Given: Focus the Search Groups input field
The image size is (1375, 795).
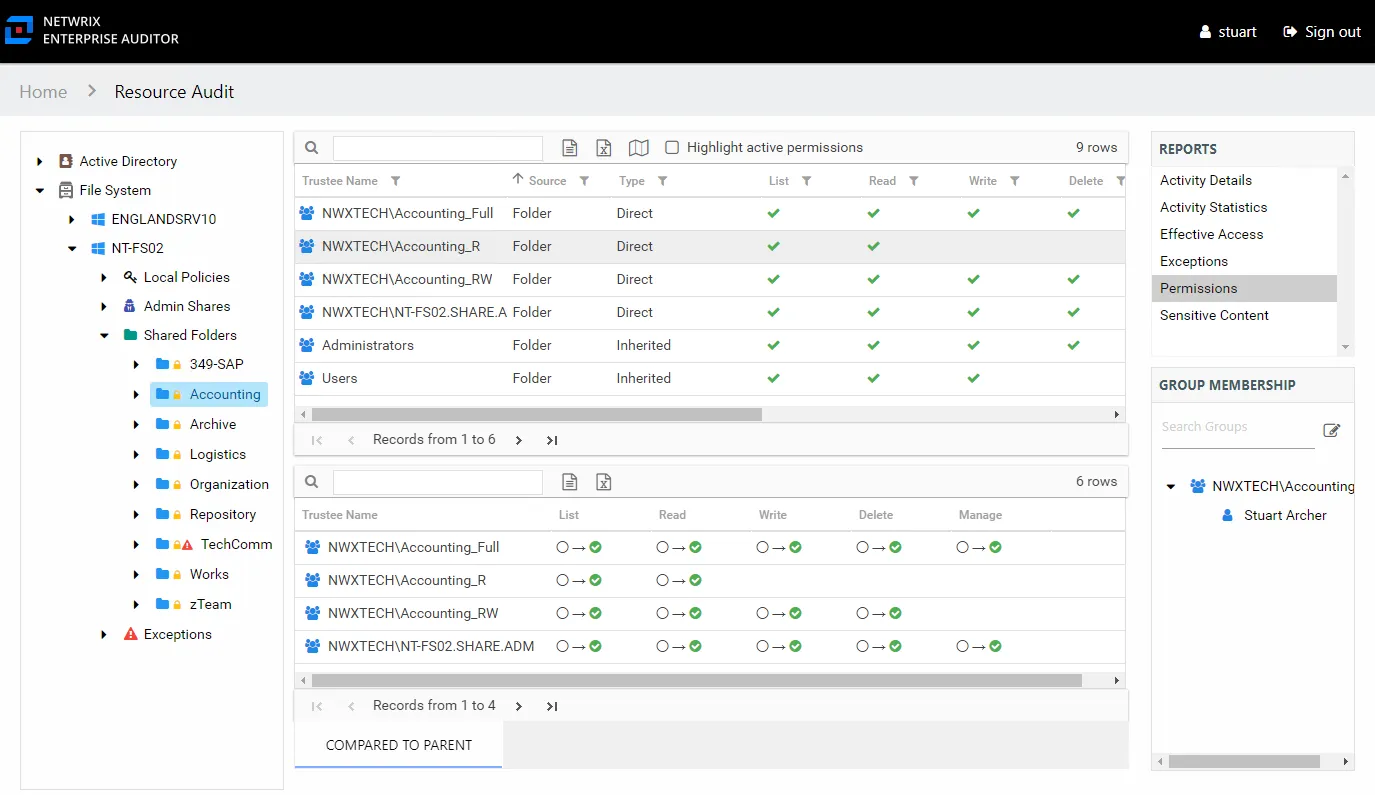Looking at the screenshot, I should tap(1237, 428).
